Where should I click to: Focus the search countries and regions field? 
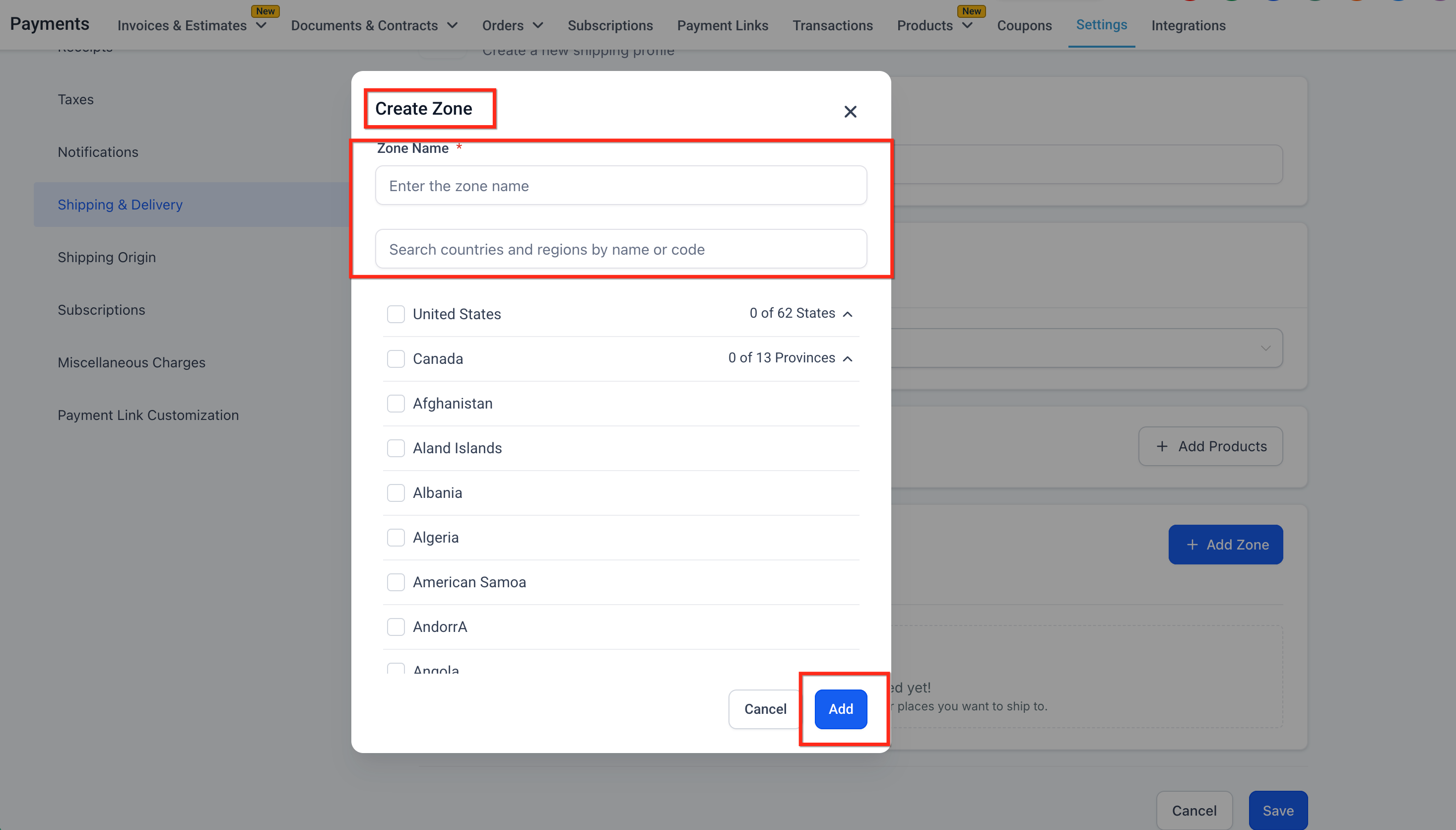pos(621,249)
